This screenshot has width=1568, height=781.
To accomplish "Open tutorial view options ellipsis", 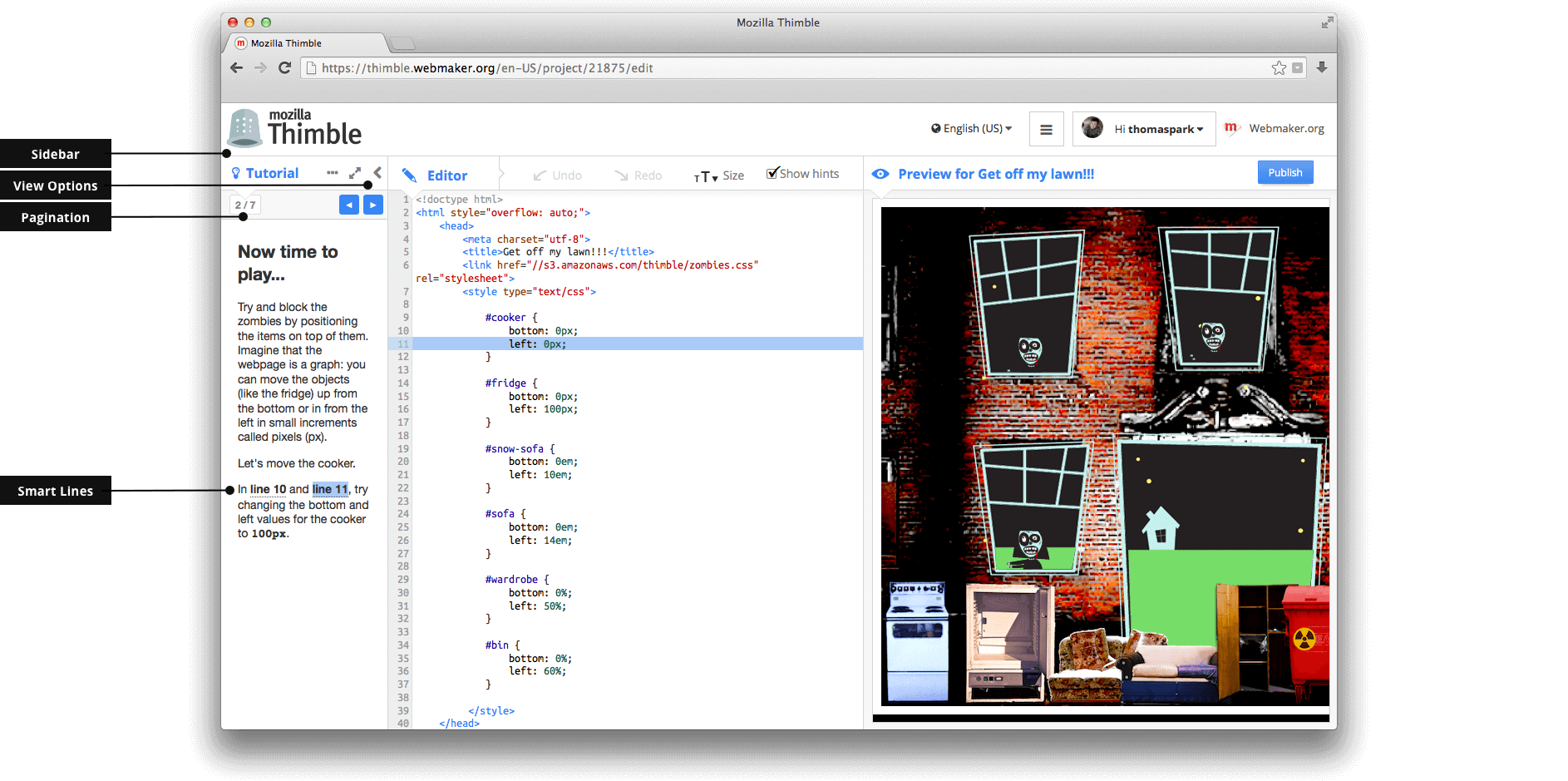I will pos(333,173).
